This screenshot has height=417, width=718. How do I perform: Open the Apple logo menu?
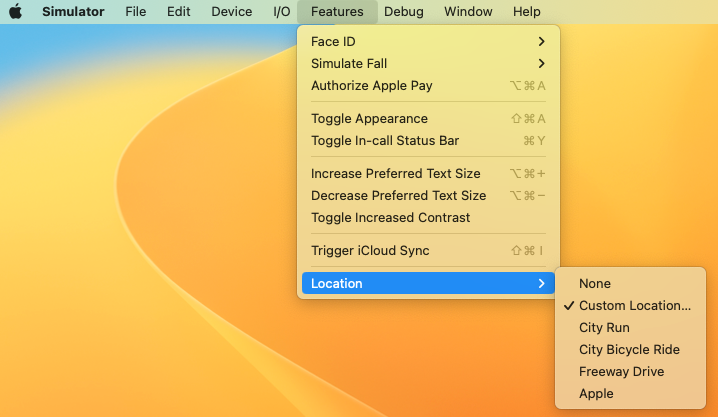click(x=16, y=11)
